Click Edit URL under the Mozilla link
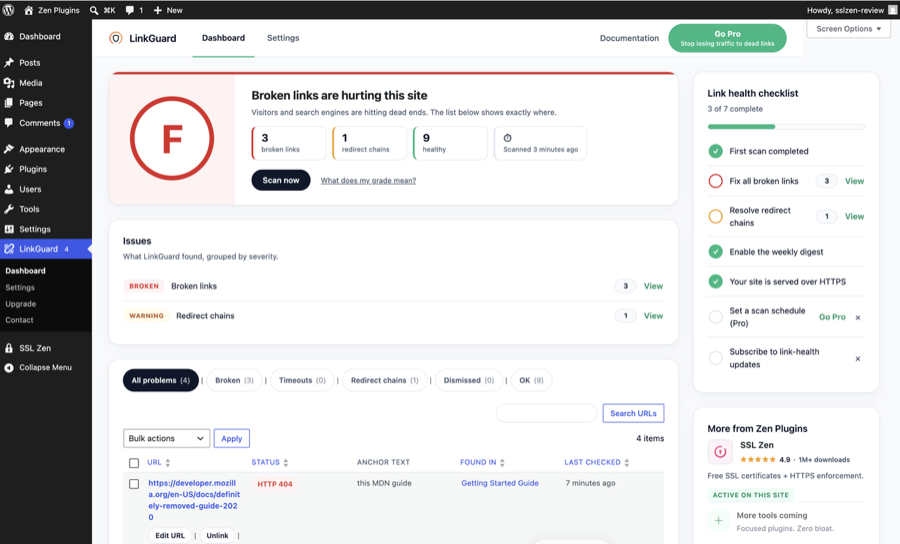The height and width of the screenshot is (544, 900). pos(170,535)
